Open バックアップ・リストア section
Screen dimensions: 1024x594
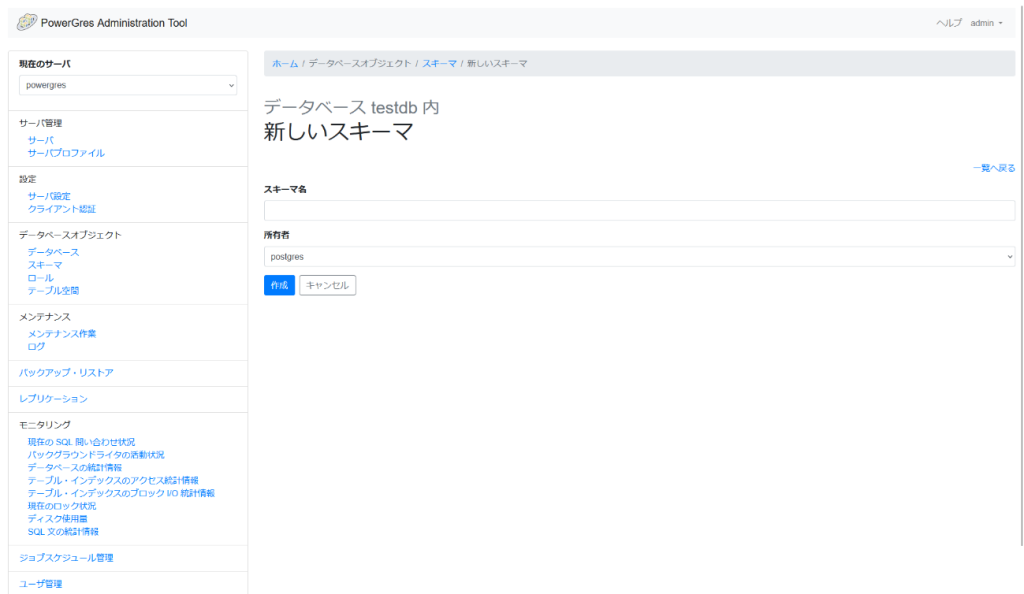click(x=66, y=373)
